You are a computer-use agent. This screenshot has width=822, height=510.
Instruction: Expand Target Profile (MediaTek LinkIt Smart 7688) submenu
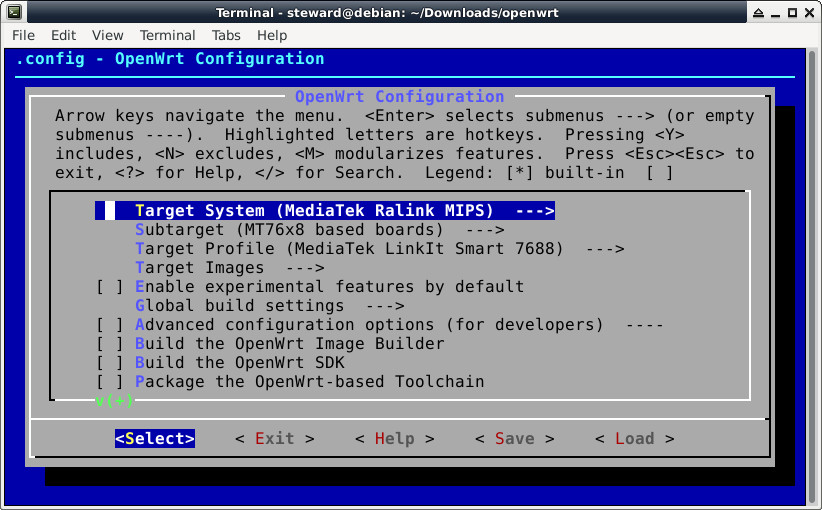[380, 248]
